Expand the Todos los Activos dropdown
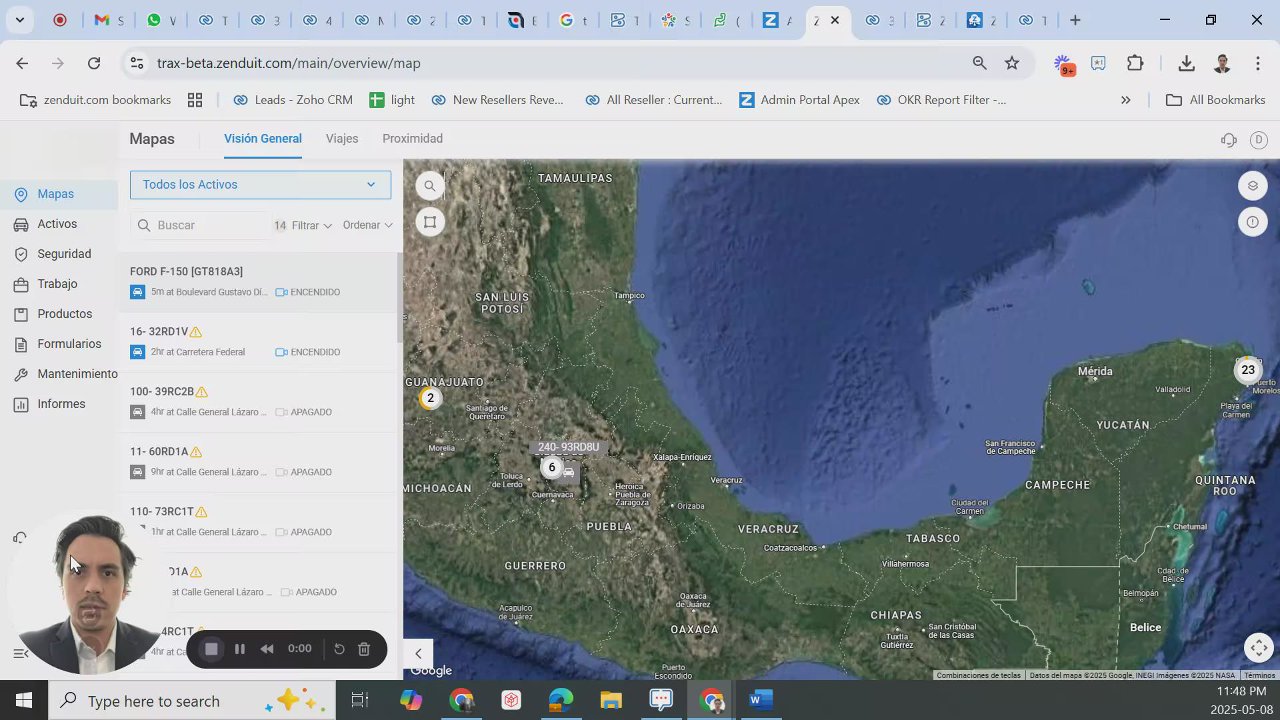Screen dimensions: 1280x720 (x=260, y=184)
